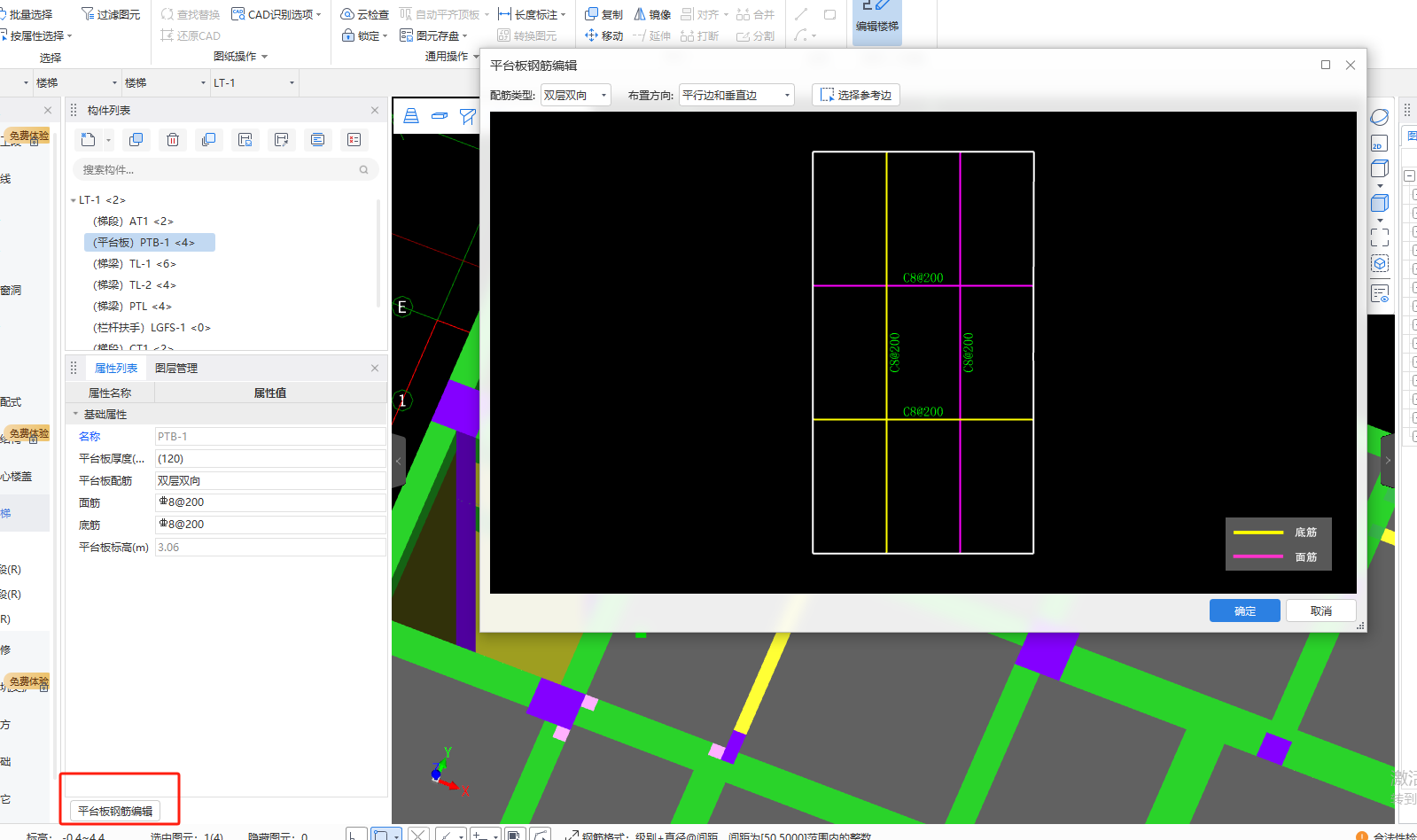Click the 面筋 value field
Viewport: 1417px width, 840px height.
(270, 502)
